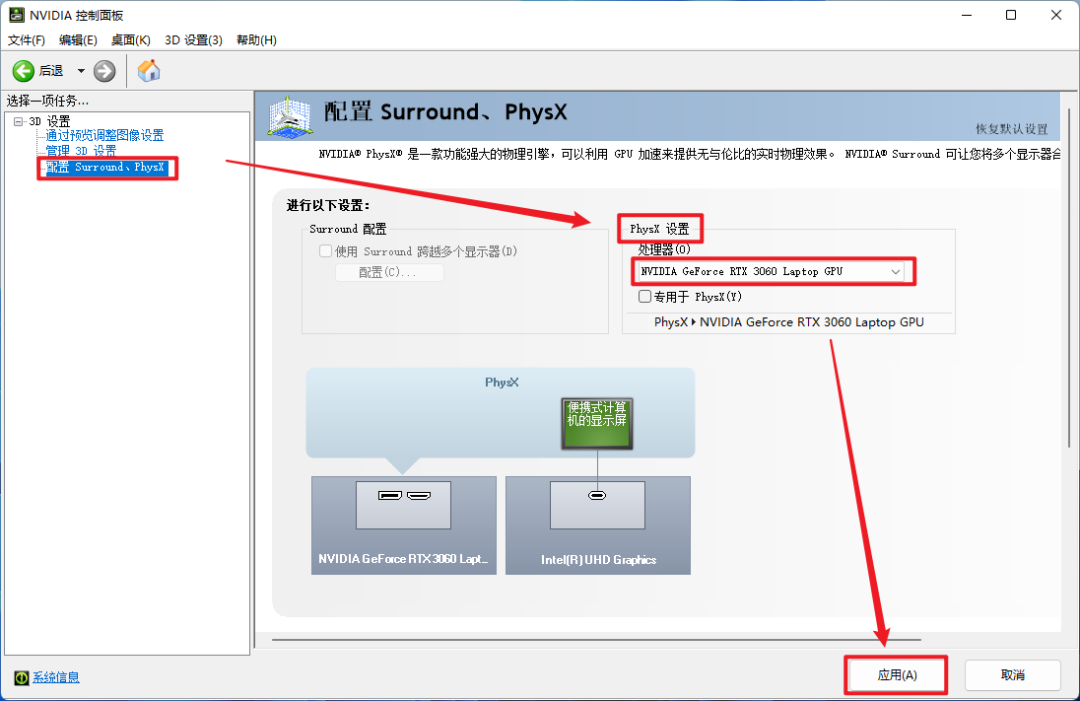Screen dimensions: 1080x701
Task: Enable the 专用于 PhysX checkbox
Action: pos(645,297)
